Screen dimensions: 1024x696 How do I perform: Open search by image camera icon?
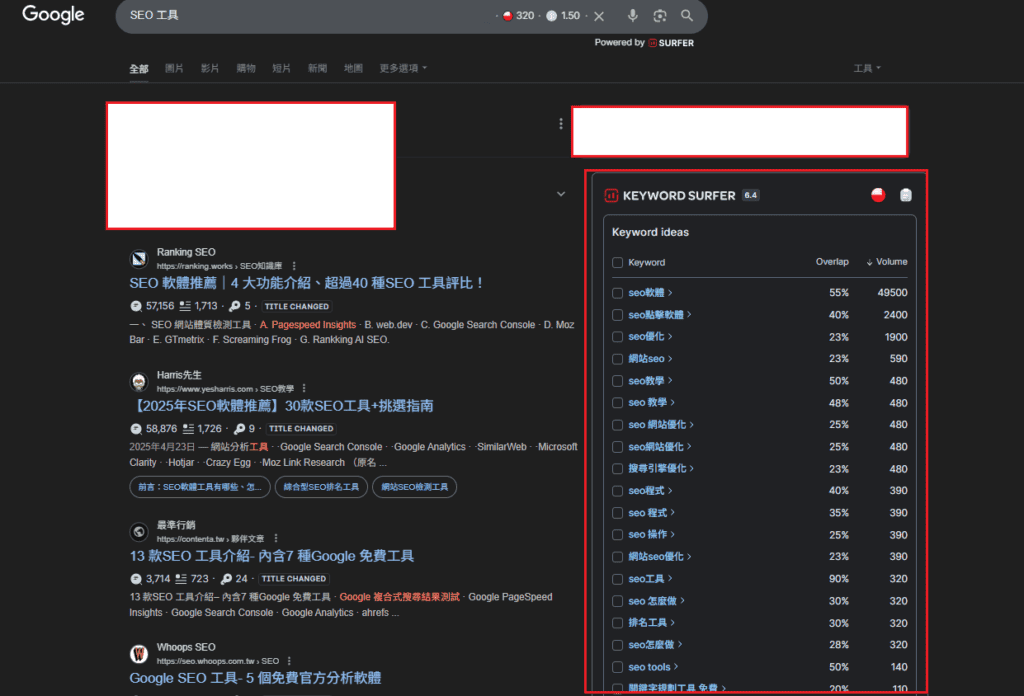click(660, 16)
